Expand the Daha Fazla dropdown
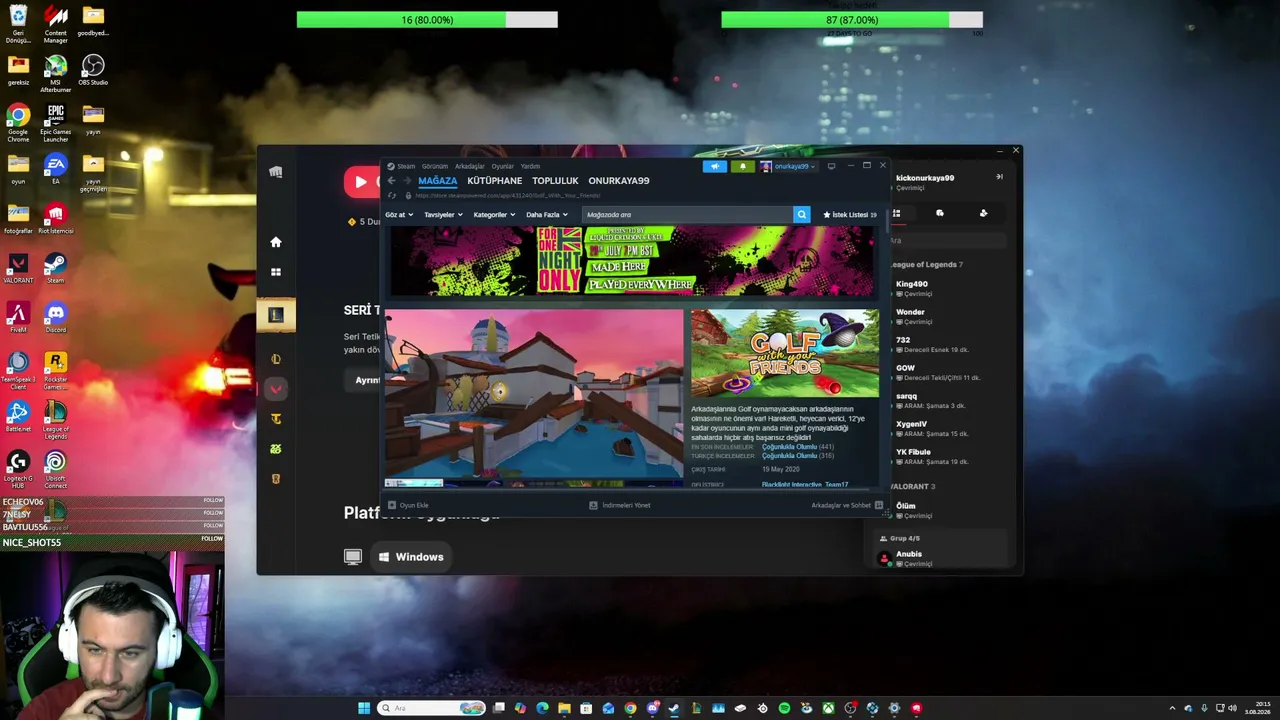This screenshot has height=720, width=1280. 547,215
